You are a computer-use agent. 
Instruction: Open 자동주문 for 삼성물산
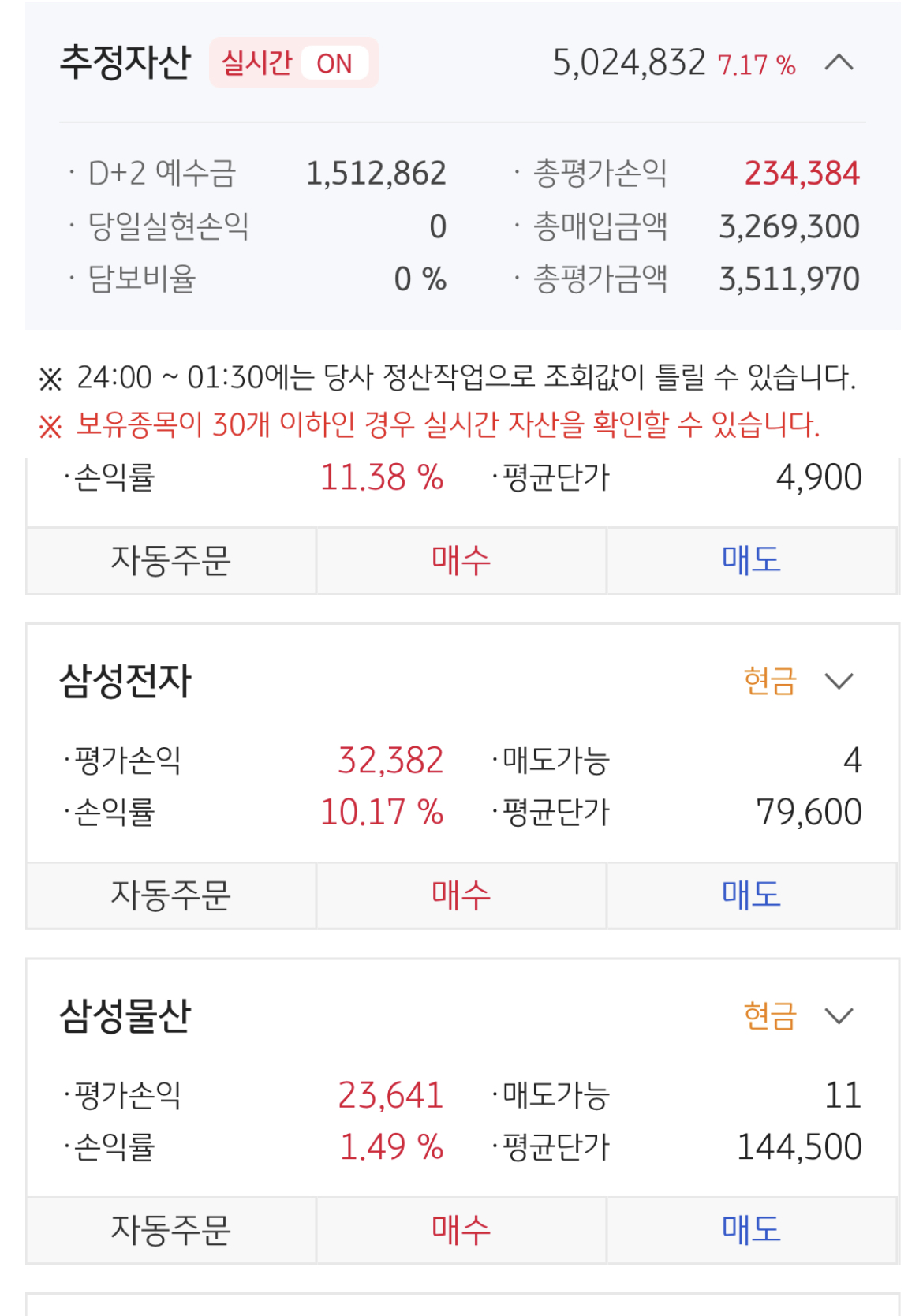[171, 1230]
